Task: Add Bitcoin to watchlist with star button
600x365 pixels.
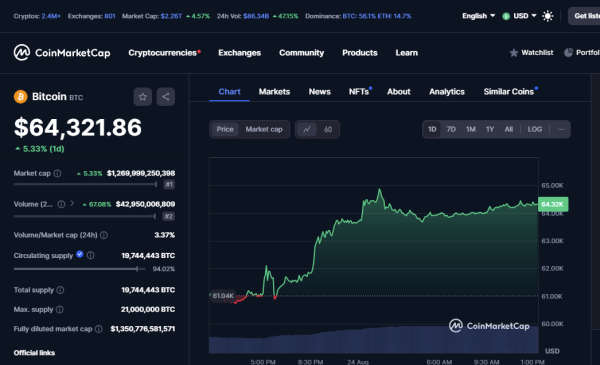Action: 143,96
